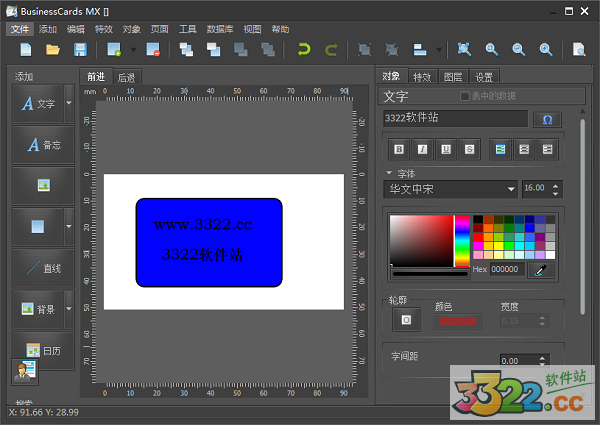Viewport: 600px width, 425px height.
Task: Expand the 背景 tool dropdown arrow
Action: [x=69, y=308]
